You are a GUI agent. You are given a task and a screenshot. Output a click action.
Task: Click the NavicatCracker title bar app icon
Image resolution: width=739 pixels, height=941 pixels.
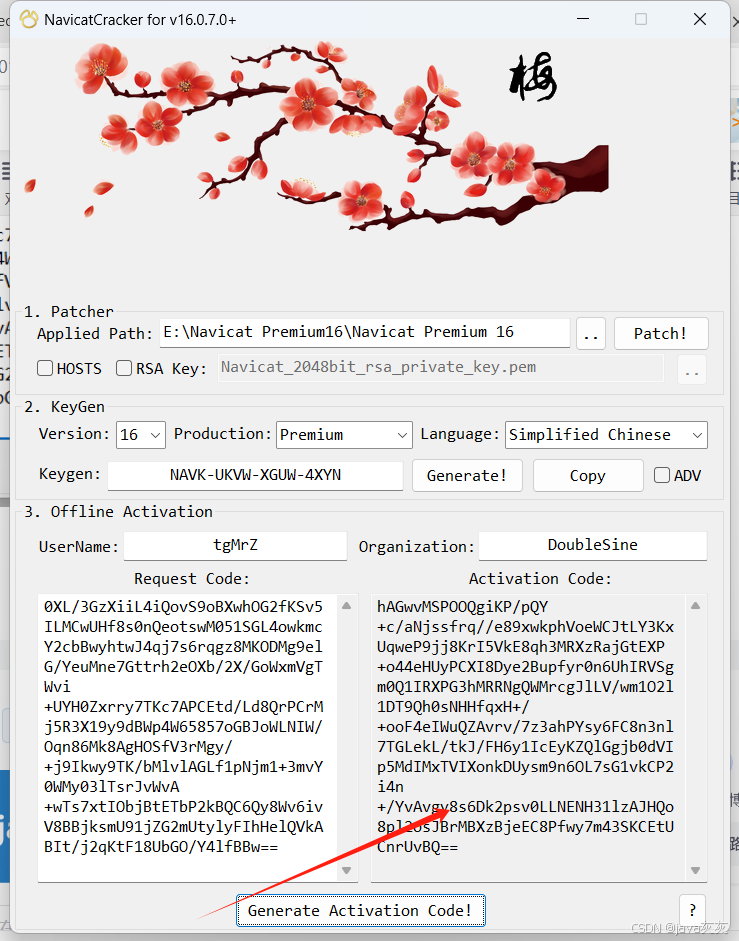point(29,20)
